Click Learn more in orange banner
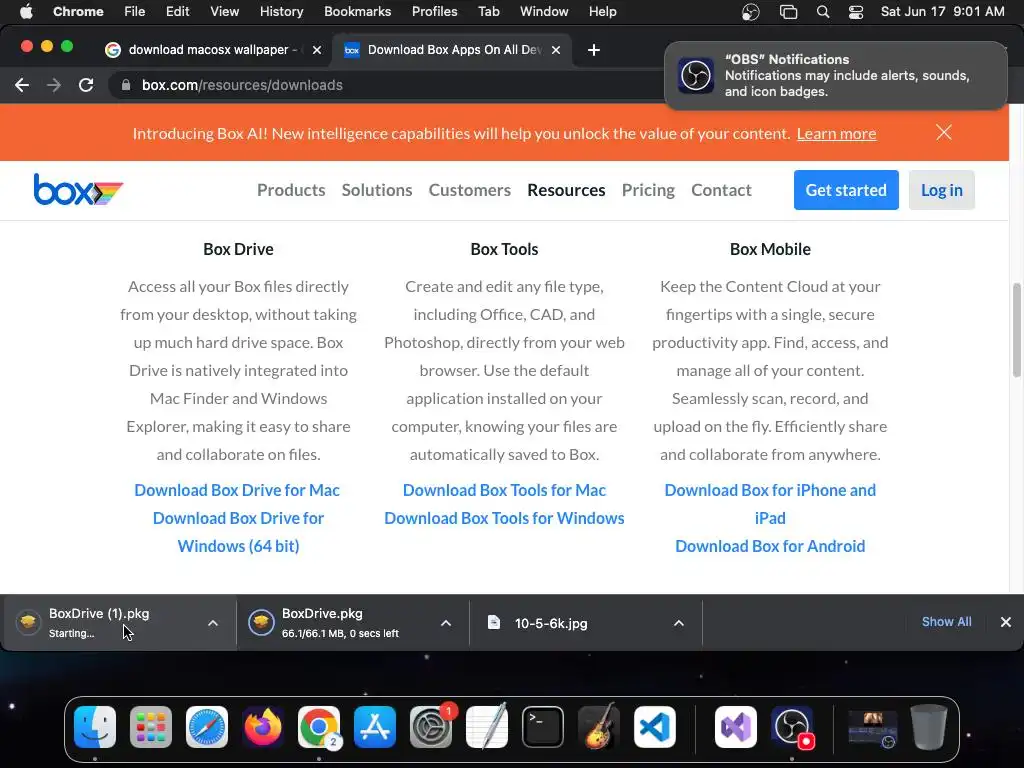The width and height of the screenshot is (1024, 768). [x=836, y=133]
